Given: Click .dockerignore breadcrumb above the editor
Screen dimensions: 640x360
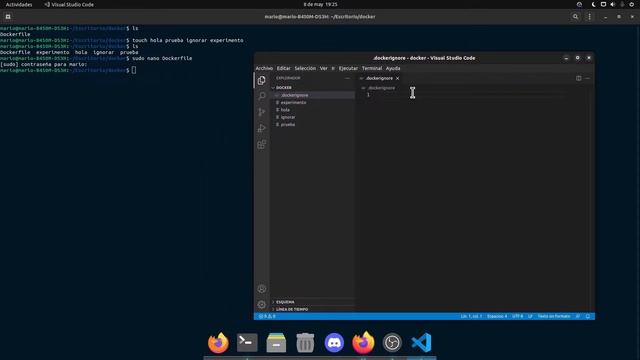Looking at the screenshot, I should click(x=378, y=88).
